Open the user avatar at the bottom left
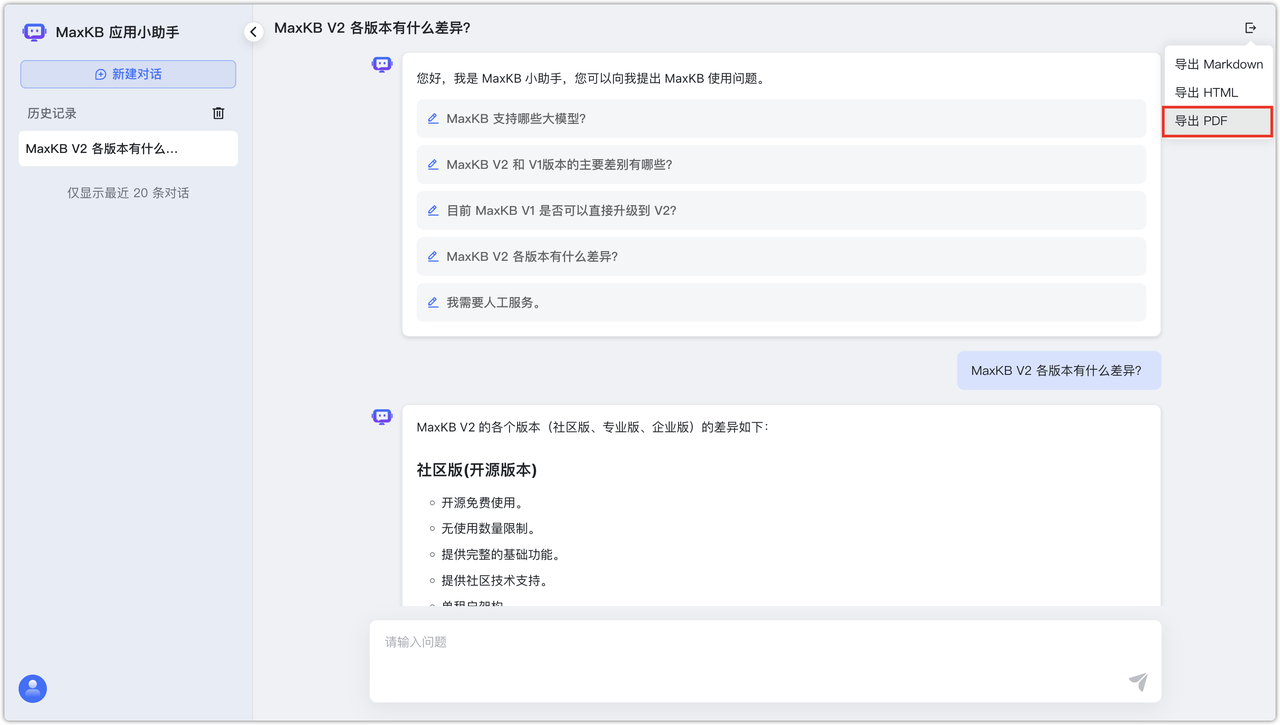This screenshot has height=725, width=1280. pyautogui.click(x=33, y=688)
